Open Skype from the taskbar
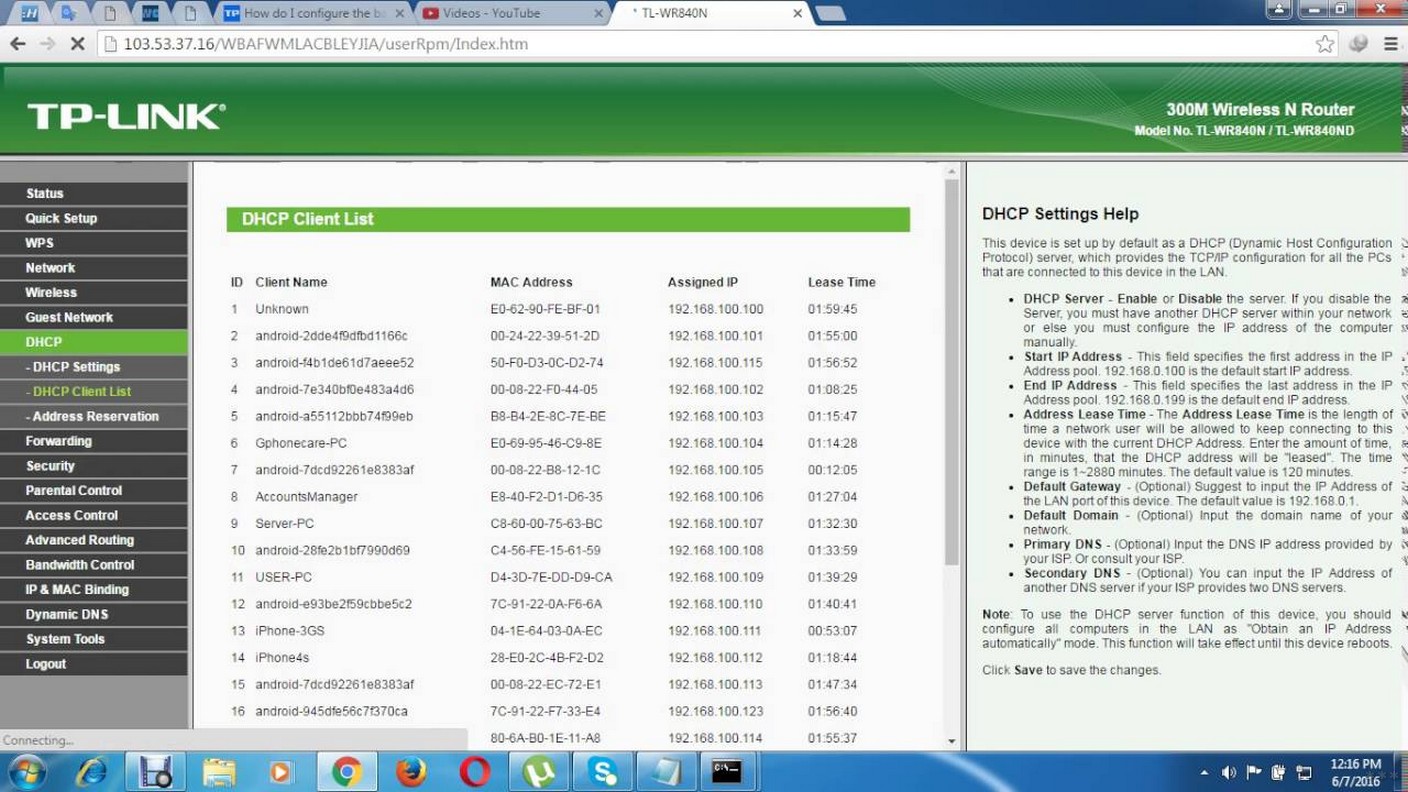Image resolution: width=1408 pixels, height=792 pixels. 603,772
